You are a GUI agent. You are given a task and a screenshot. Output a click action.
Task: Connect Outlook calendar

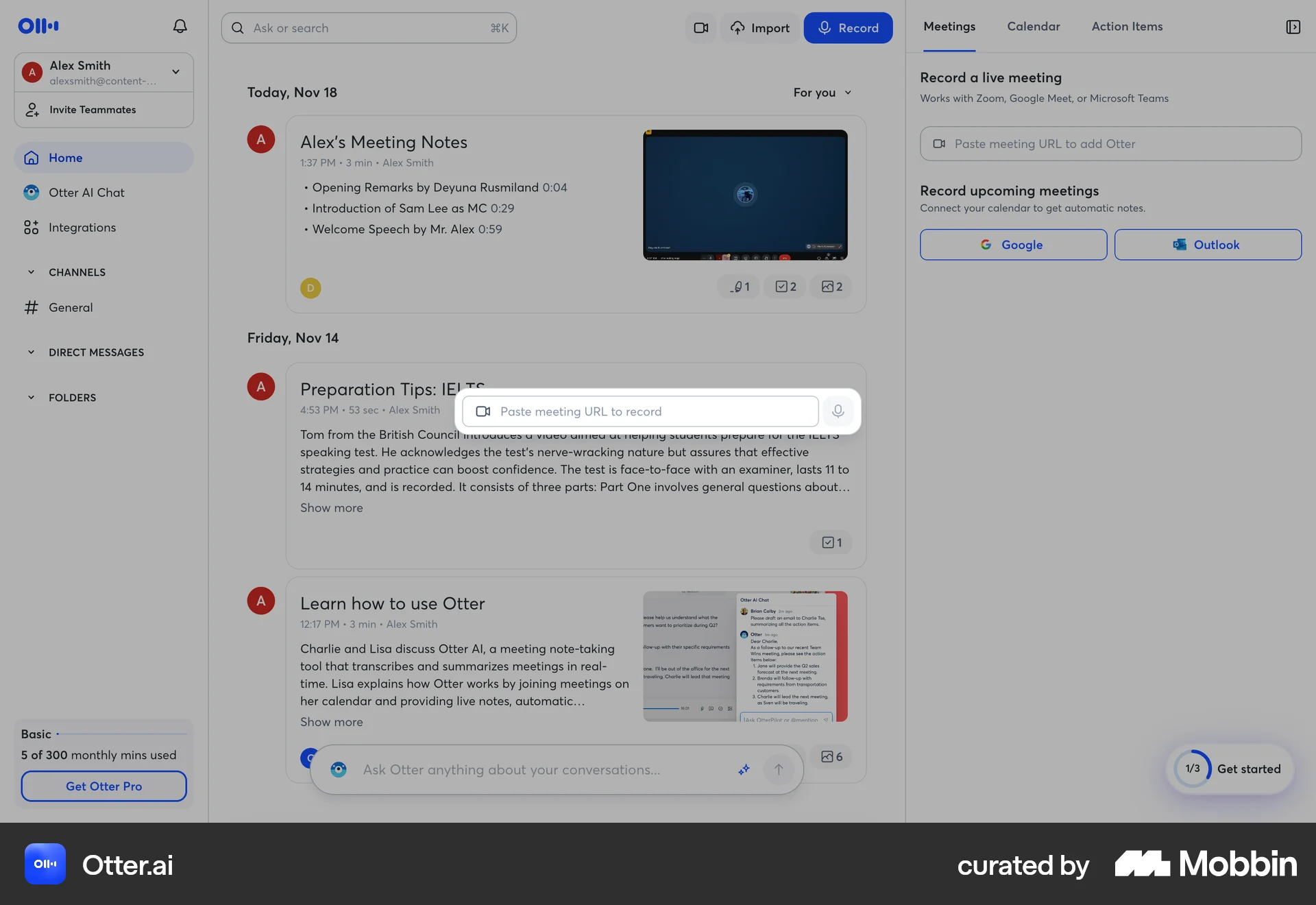coord(1208,245)
